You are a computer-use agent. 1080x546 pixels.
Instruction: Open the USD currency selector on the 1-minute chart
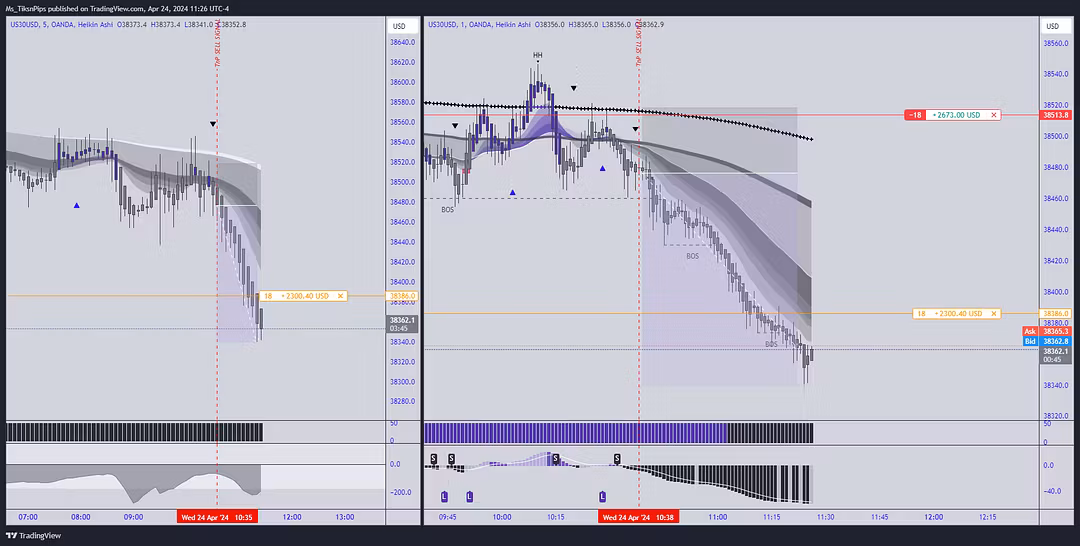(x=1052, y=26)
